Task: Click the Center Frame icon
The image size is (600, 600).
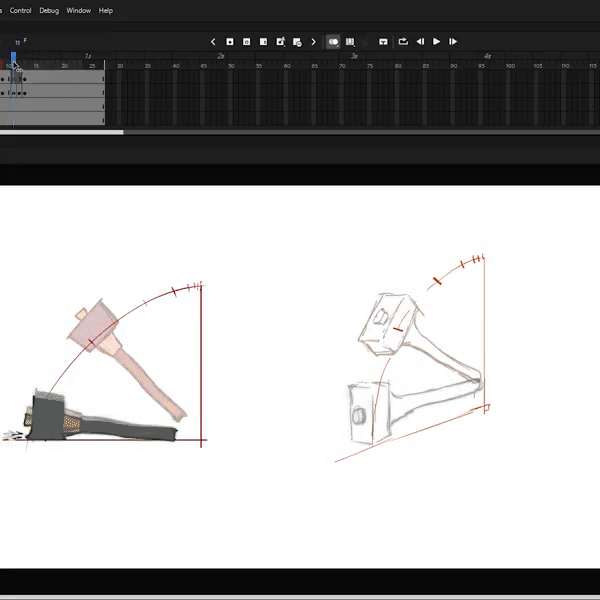Action: pos(383,42)
